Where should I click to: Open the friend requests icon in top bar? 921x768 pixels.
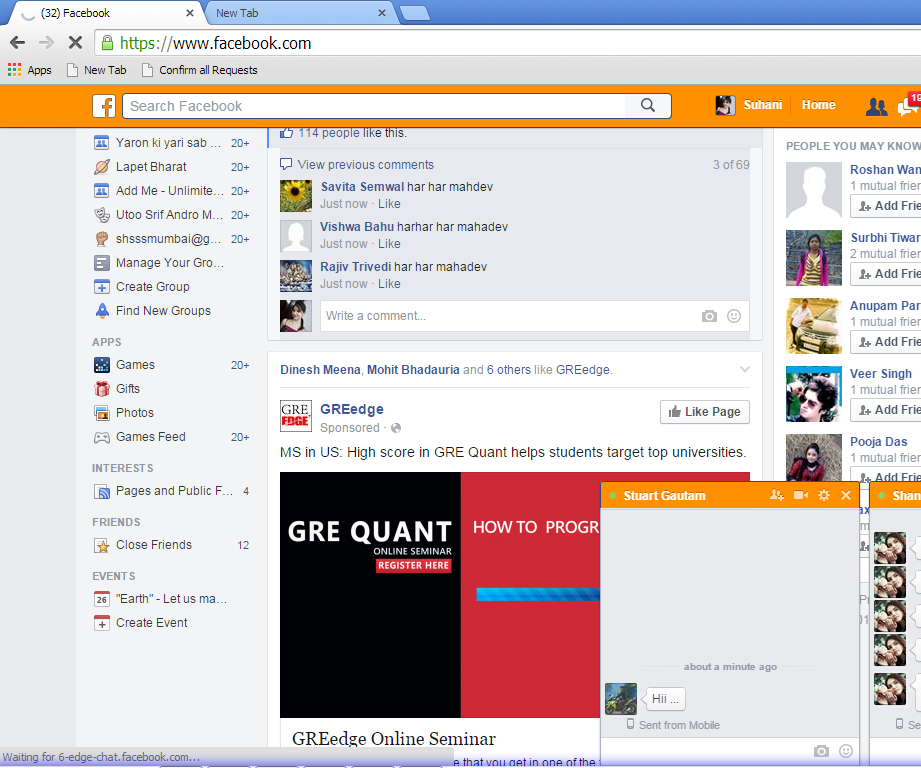[876, 106]
